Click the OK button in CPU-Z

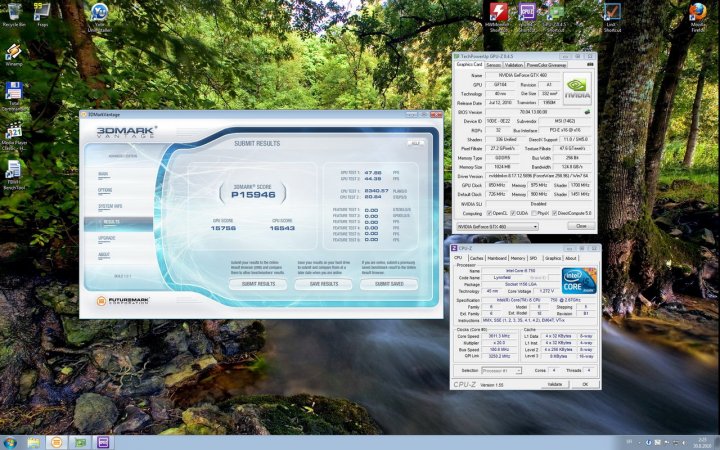(585, 384)
